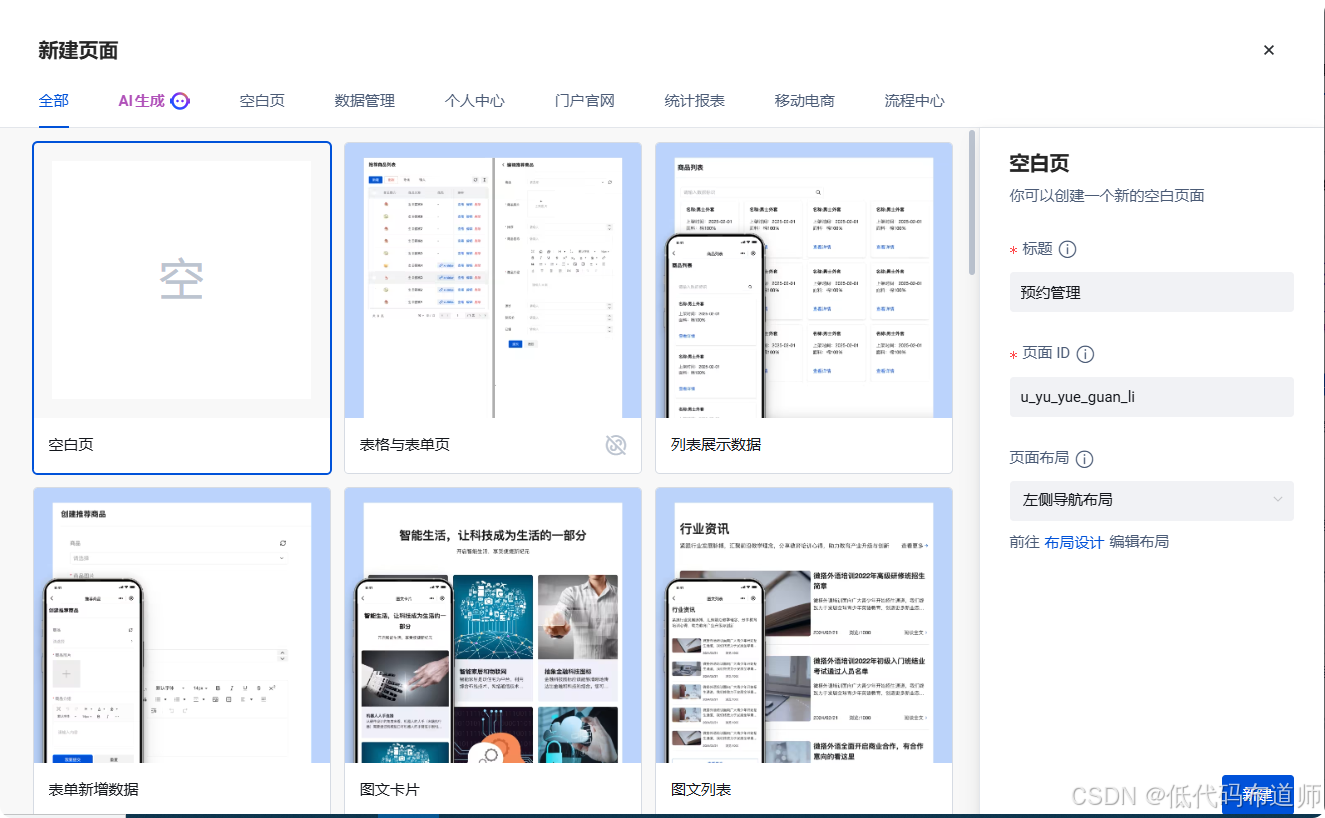Select the 空白页 template thumbnail
1325x818 pixels.
tap(182, 280)
